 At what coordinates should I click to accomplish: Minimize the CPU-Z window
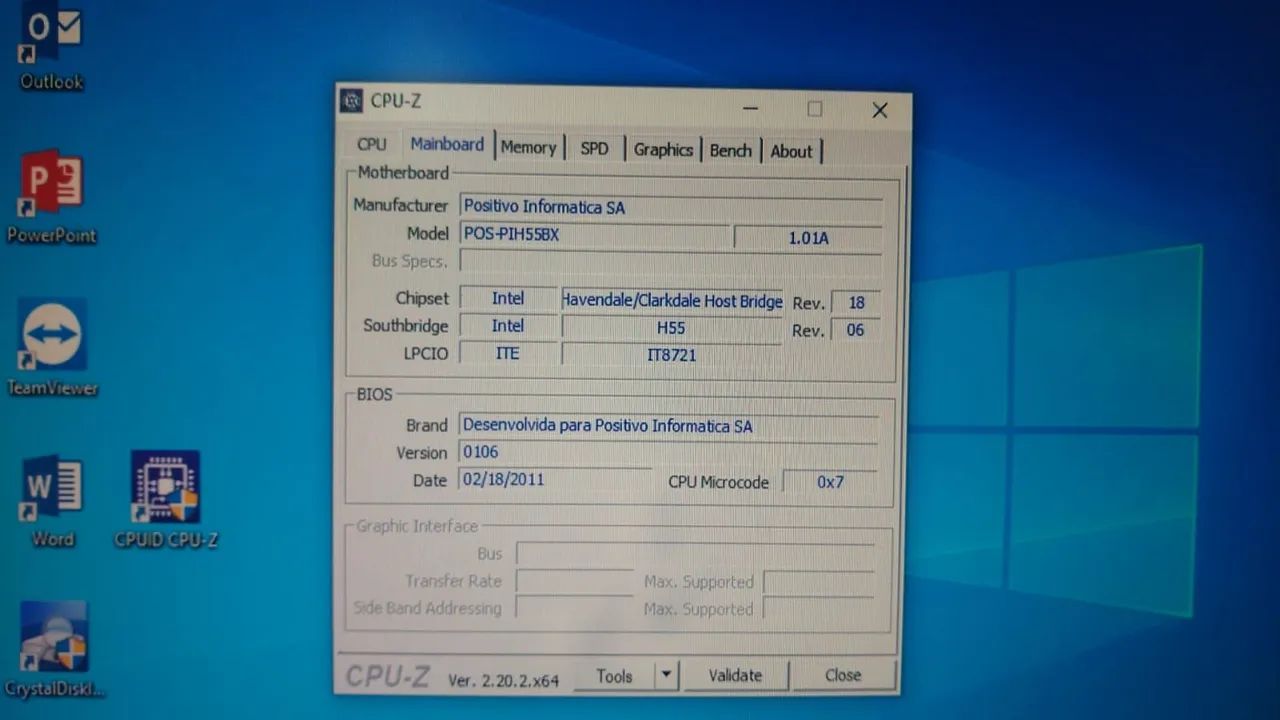pyautogui.click(x=750, y=108)
